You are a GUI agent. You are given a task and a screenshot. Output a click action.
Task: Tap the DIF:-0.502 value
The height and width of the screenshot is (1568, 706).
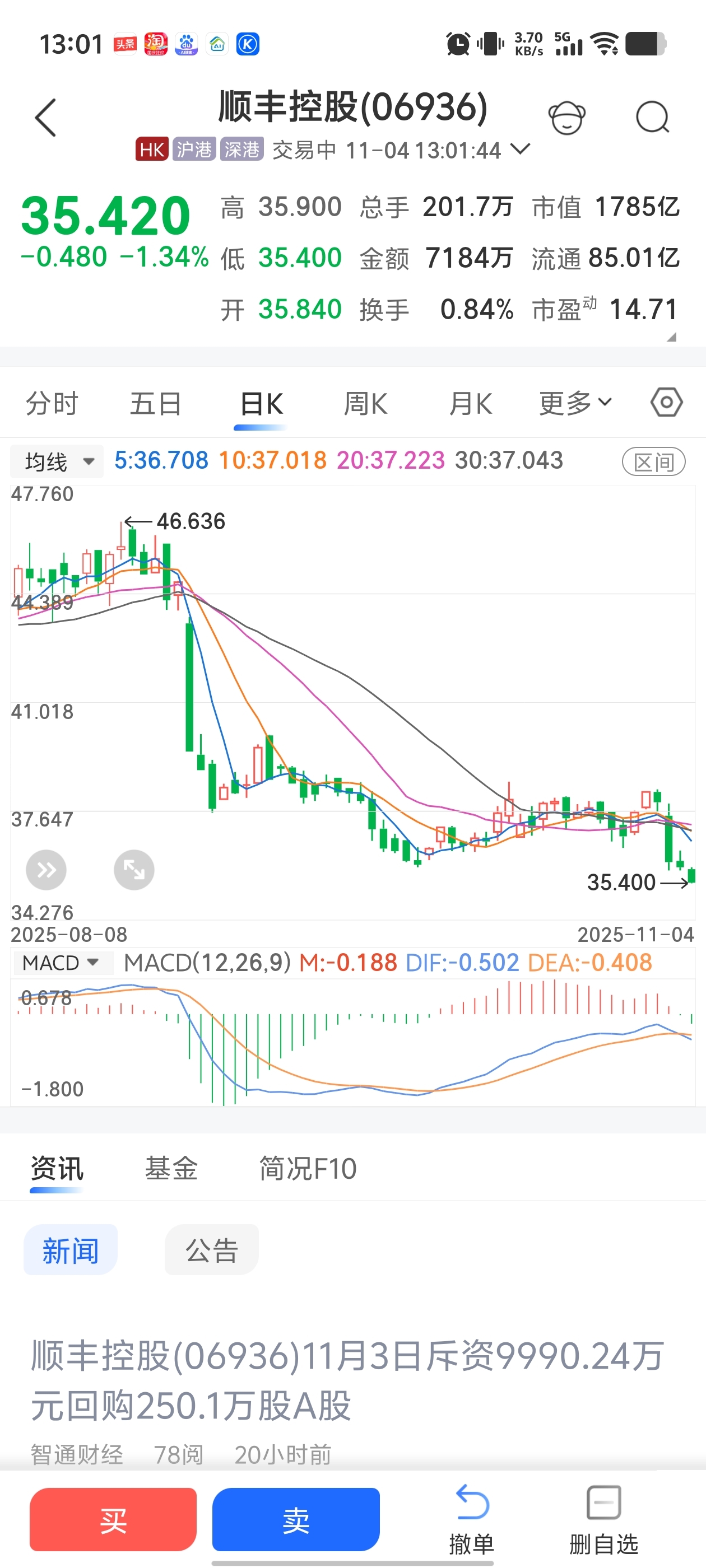point(462,962)
